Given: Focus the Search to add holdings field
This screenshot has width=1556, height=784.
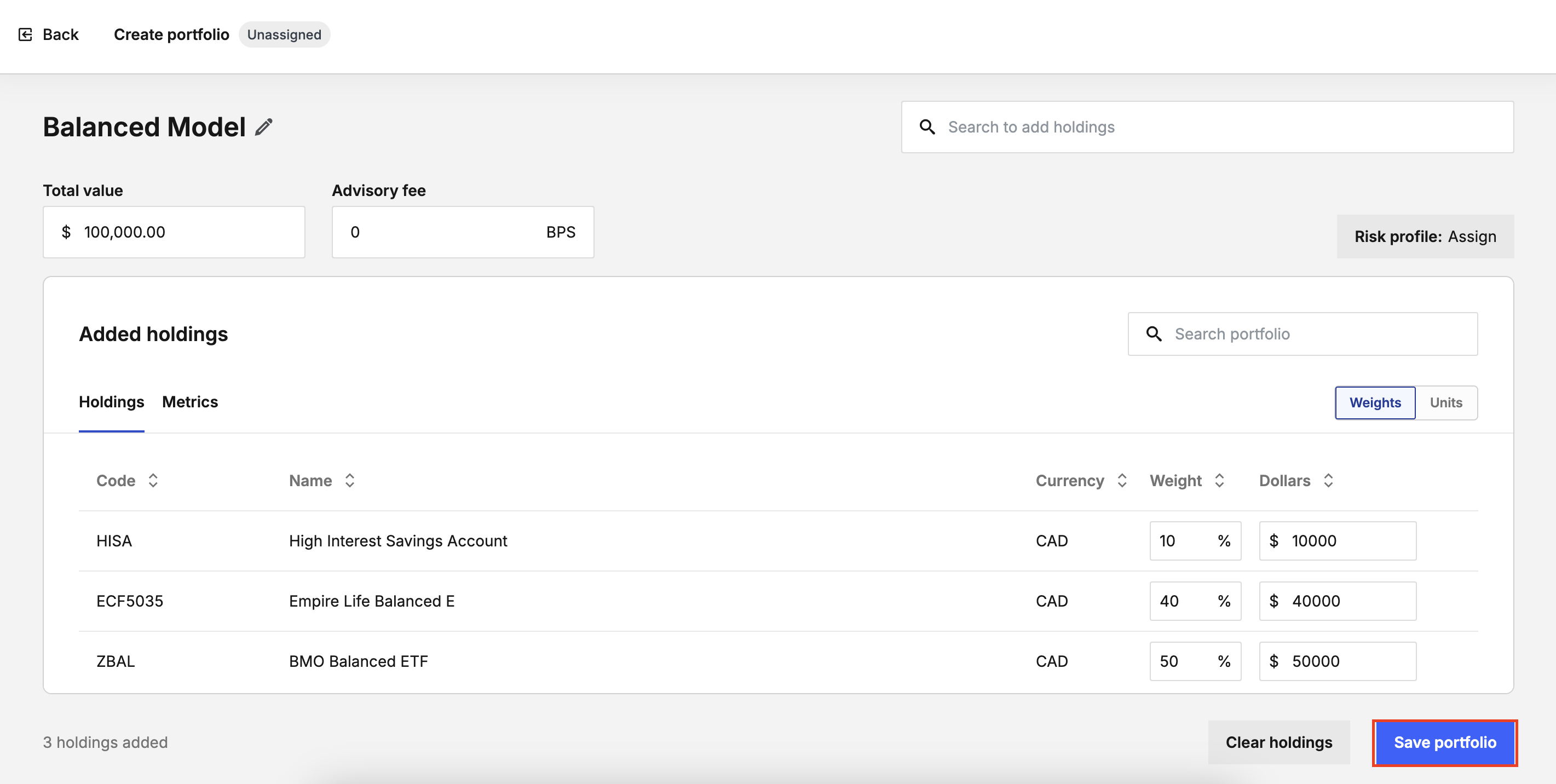Looking at the screenshot, I should [1207, 127].
